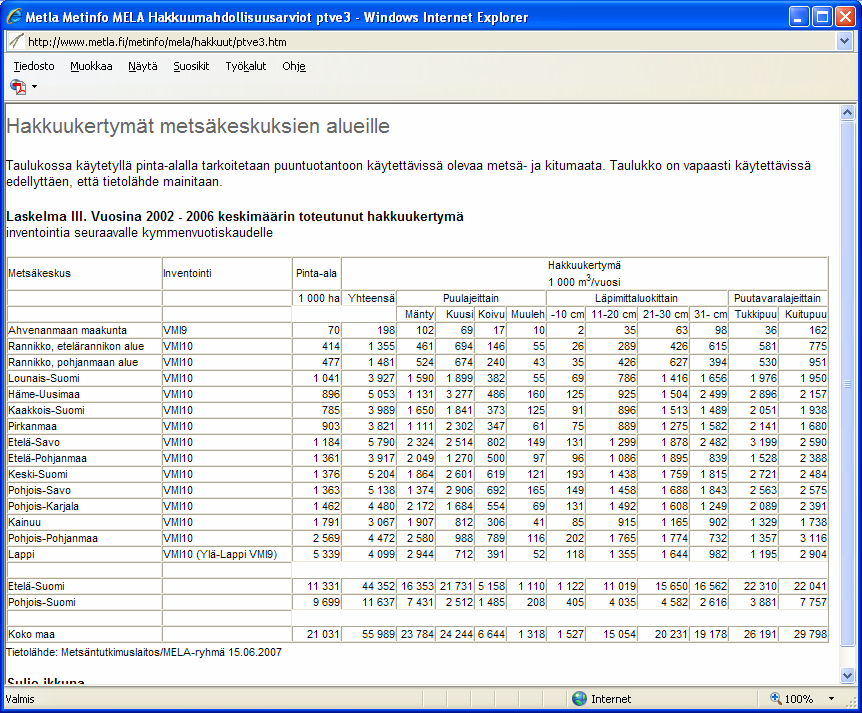The height and width of the screenshot is (713, 862).
Task: Click the 'Pohjois-Savo' row label
Action: tap(40, 490)
